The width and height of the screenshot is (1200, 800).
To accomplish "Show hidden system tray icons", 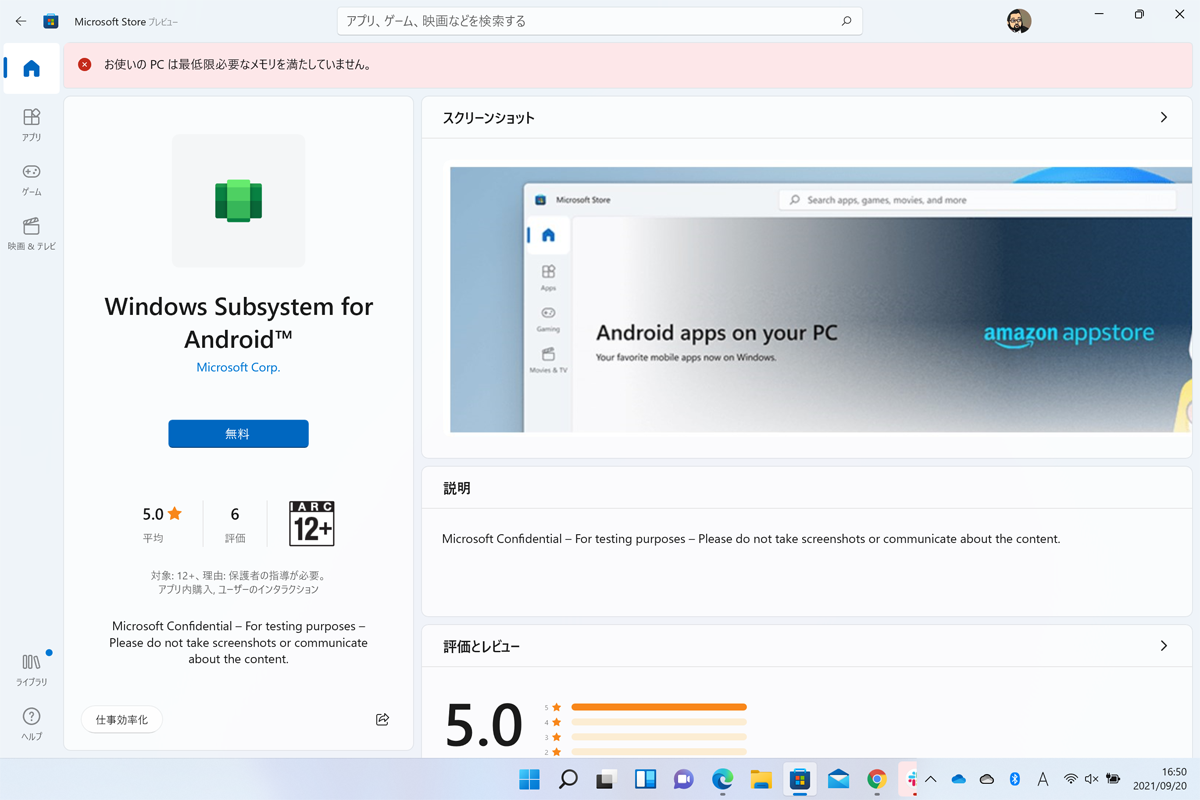I will point(931,779).
